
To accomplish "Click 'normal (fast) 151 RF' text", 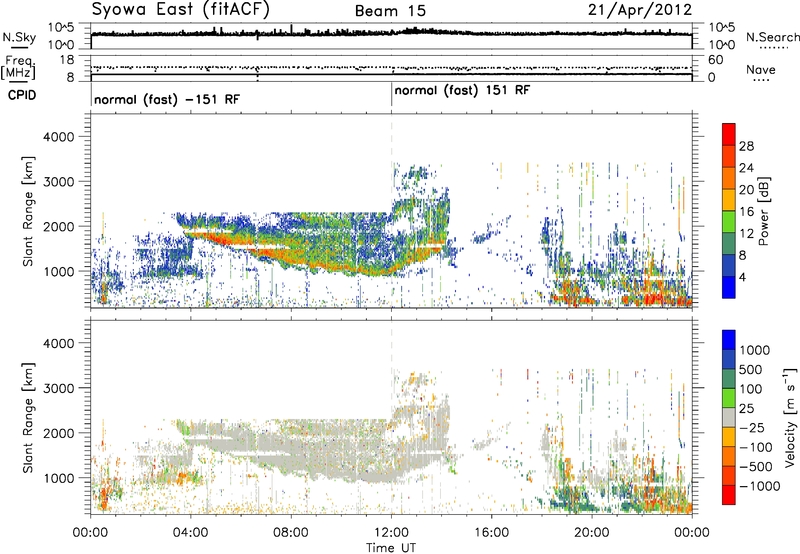I will click(x=462, y=90).
